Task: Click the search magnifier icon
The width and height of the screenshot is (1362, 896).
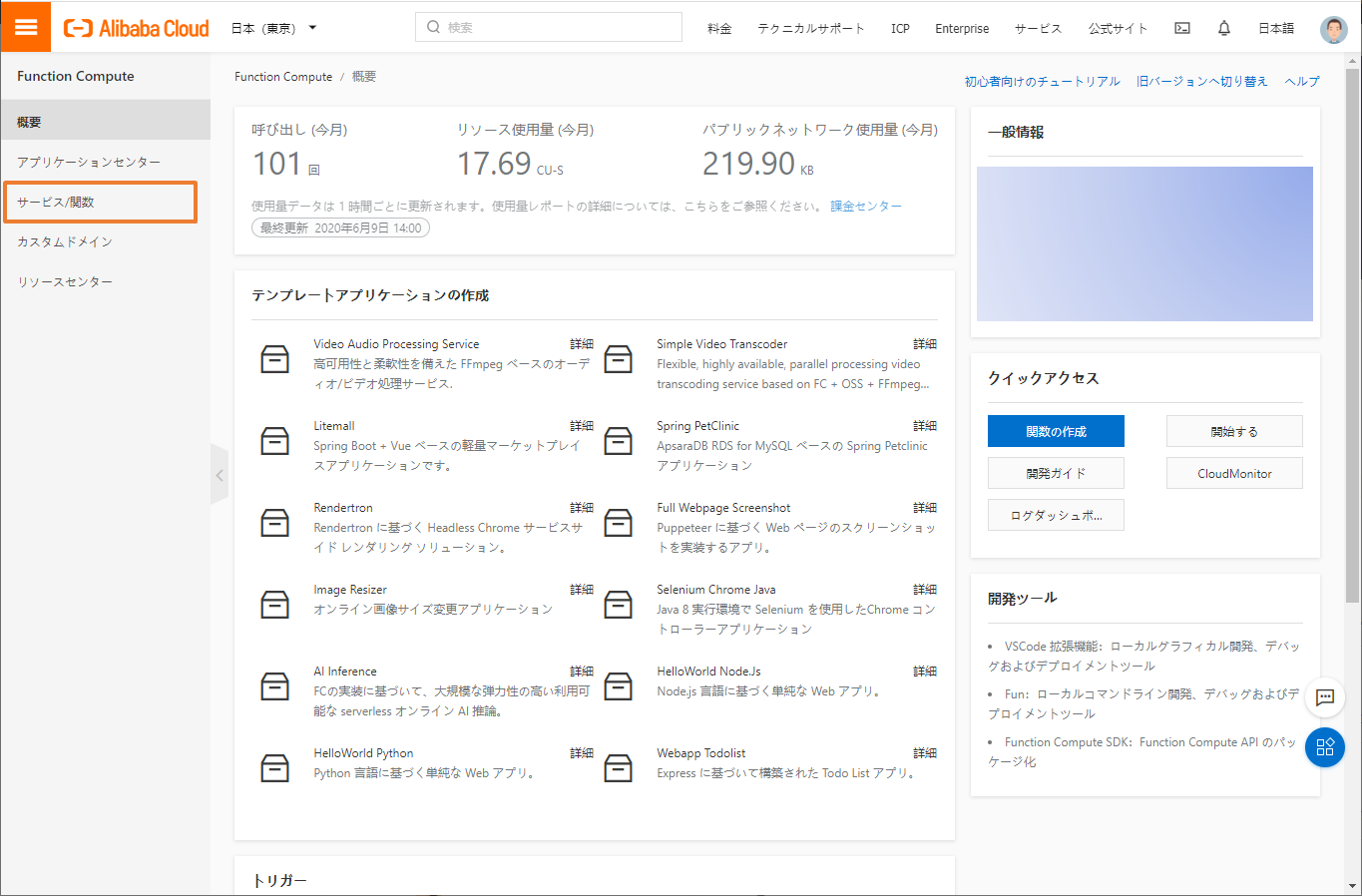Action: pyautogui.click(x=433, y=27)
